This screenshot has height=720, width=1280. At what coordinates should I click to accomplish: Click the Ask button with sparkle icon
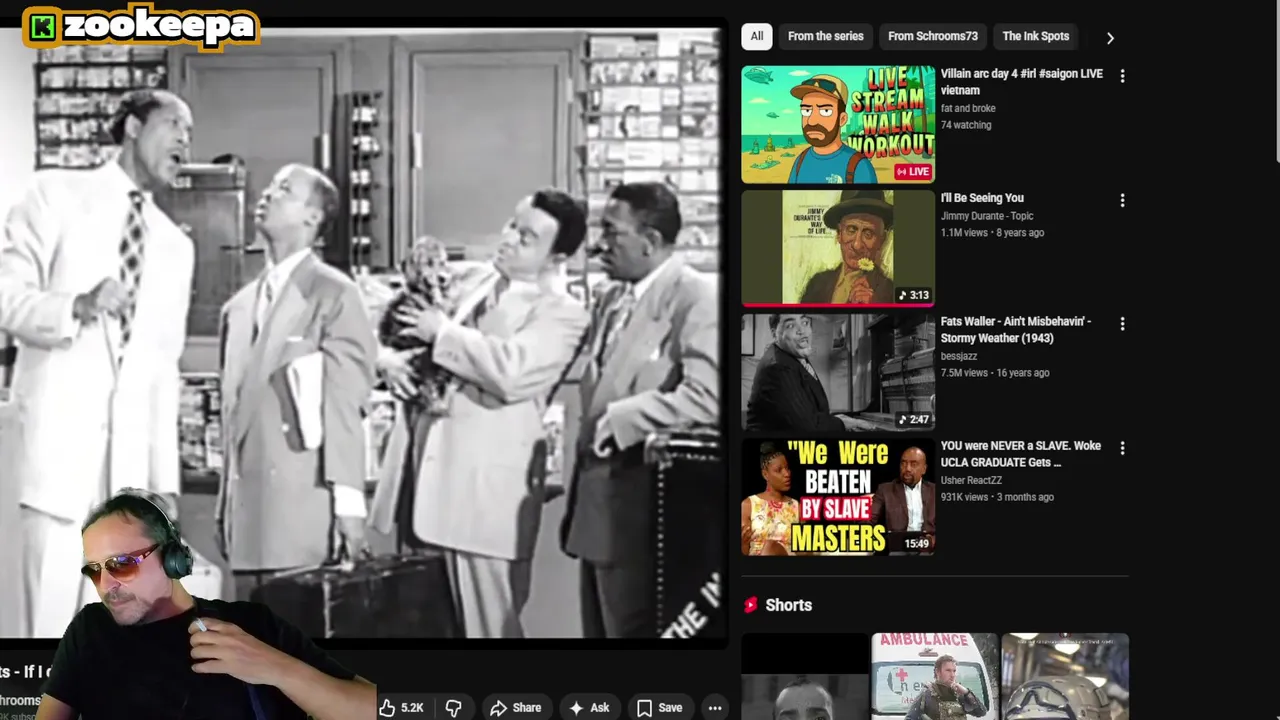coord(589,708)
